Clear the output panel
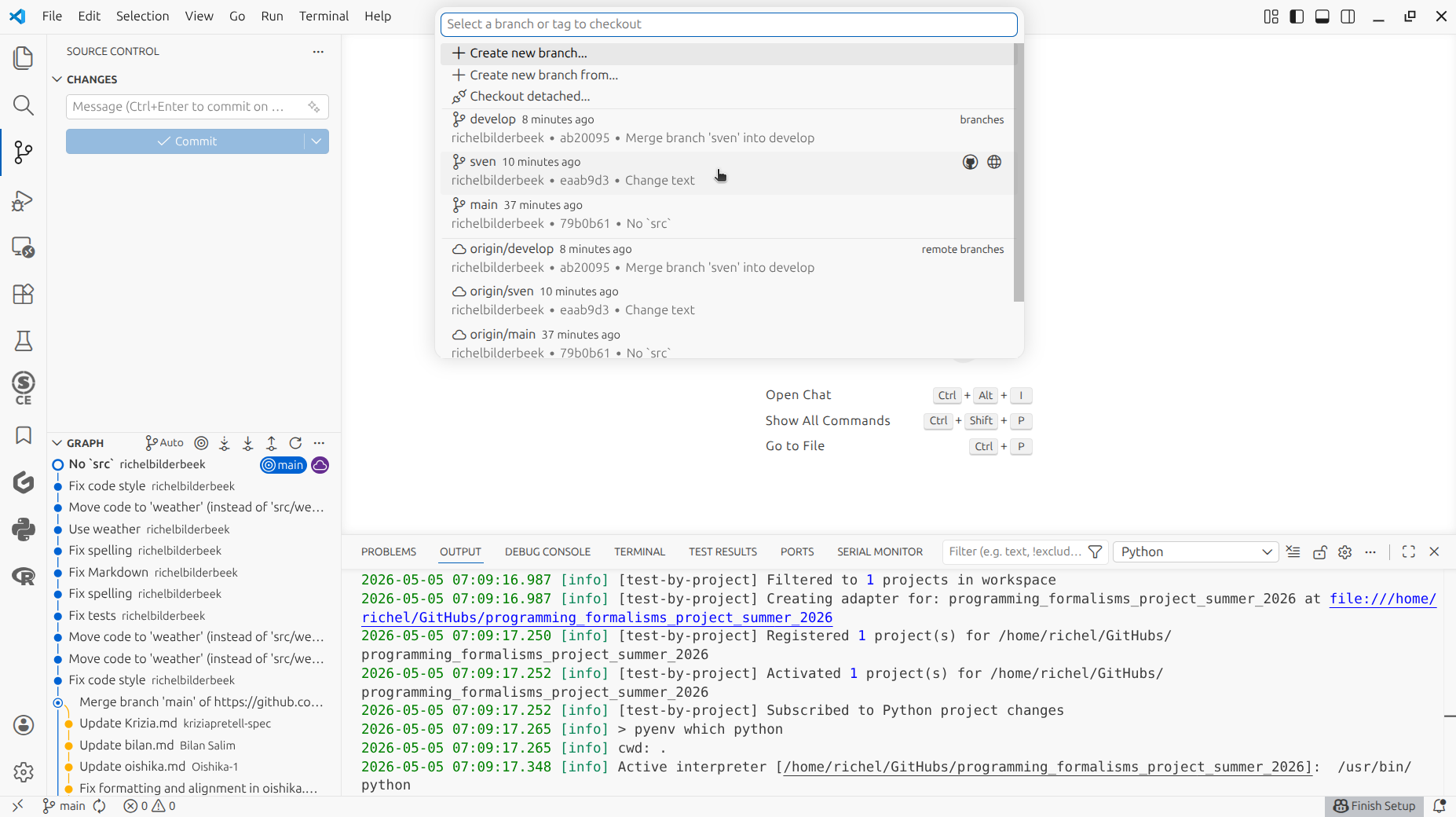Viewport: 1456px width, 817px height. pyautogui.click(x=1293, y=551)
